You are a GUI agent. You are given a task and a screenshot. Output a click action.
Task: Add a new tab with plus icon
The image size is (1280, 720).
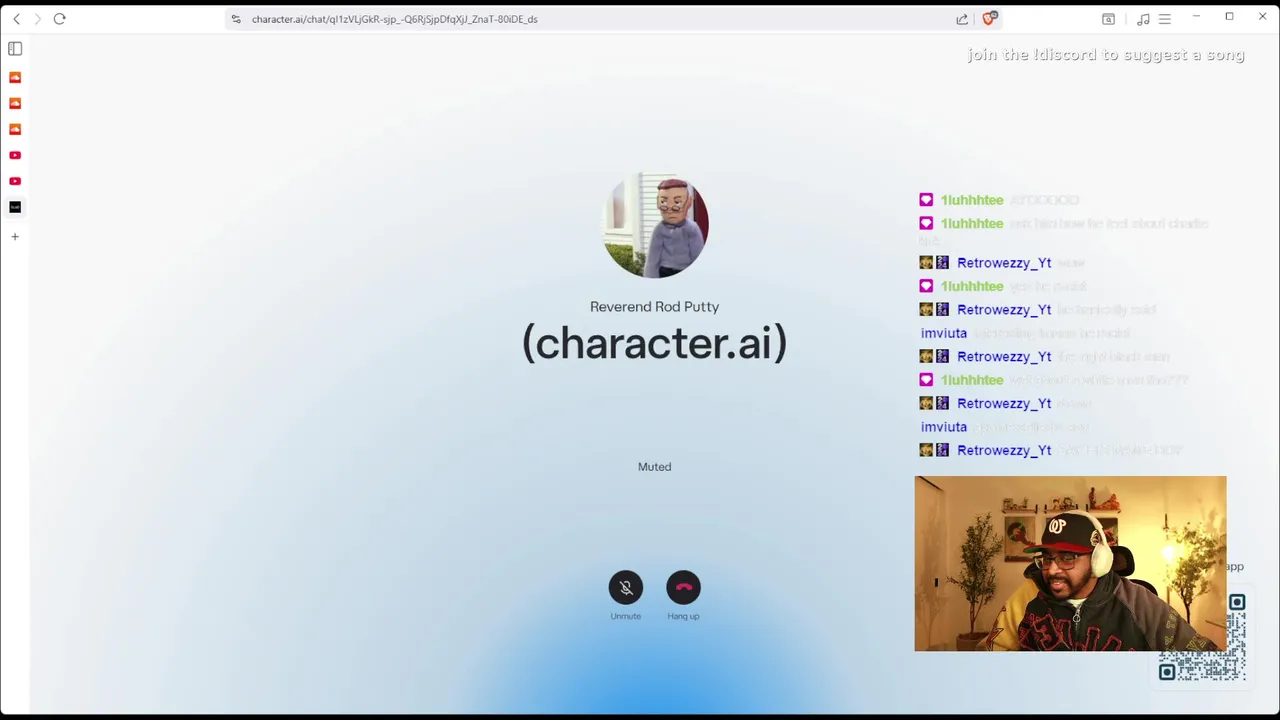point(15,237)
